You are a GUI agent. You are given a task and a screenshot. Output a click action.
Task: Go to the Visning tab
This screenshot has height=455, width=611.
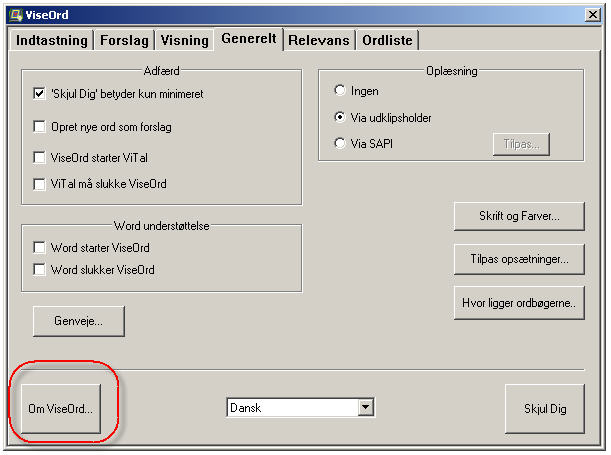tap(185, 40)
